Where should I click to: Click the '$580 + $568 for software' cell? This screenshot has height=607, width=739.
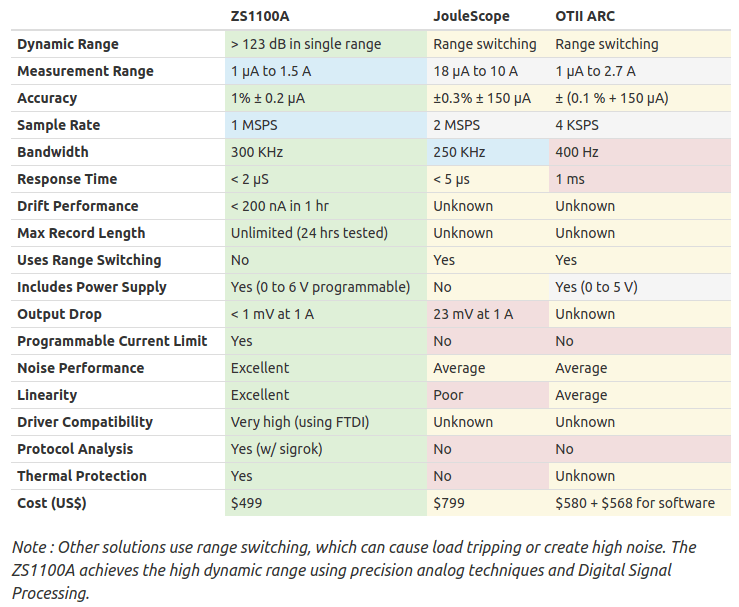coord(640,503)
